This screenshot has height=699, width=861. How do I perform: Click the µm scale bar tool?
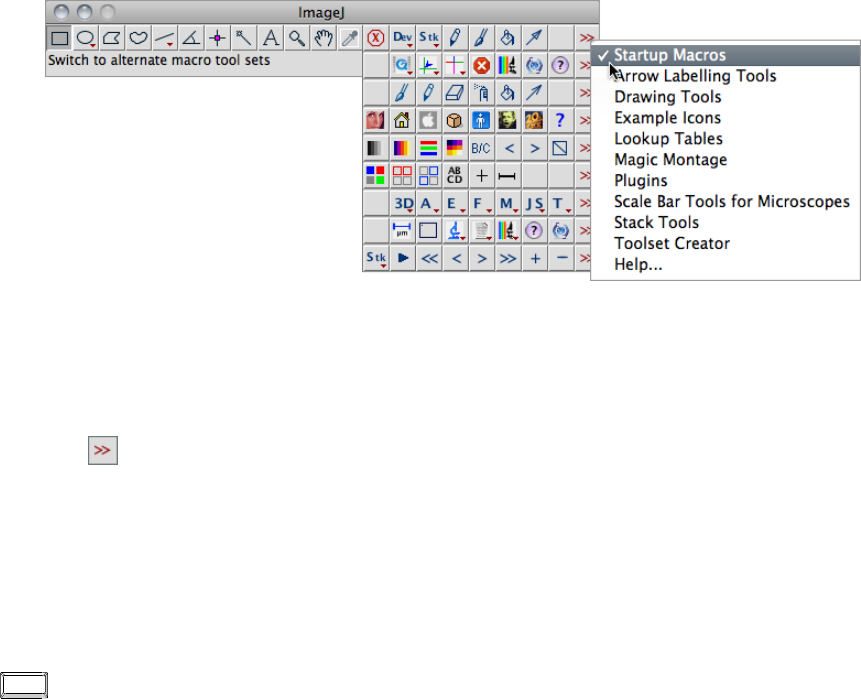402,231
